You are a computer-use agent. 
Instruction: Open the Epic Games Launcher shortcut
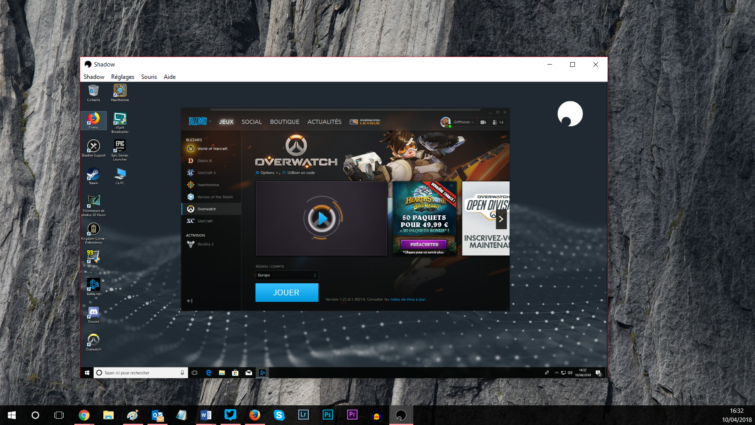click(120, 150)
